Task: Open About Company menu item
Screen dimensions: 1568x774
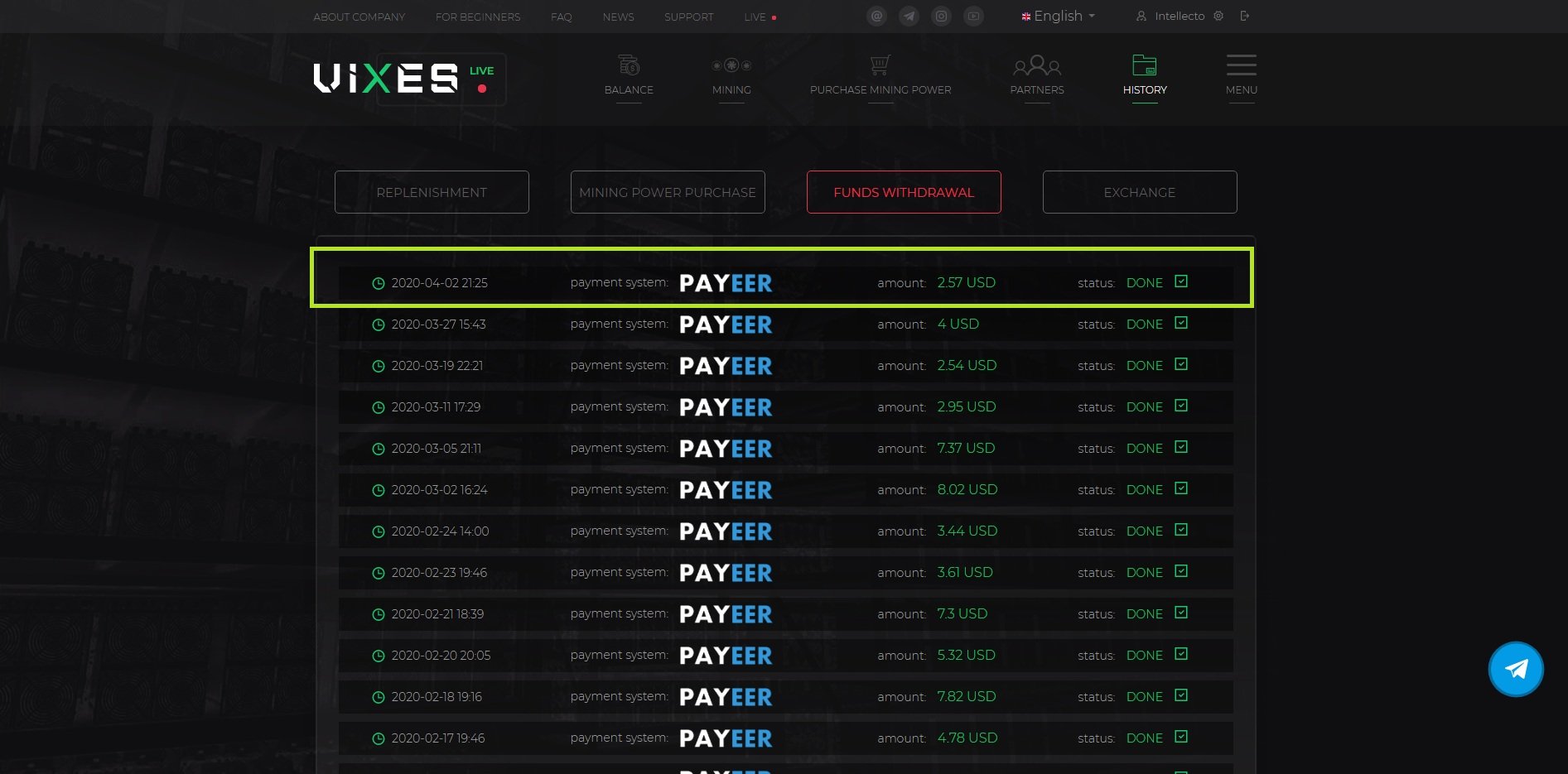Action: click(x=359, y=17)
